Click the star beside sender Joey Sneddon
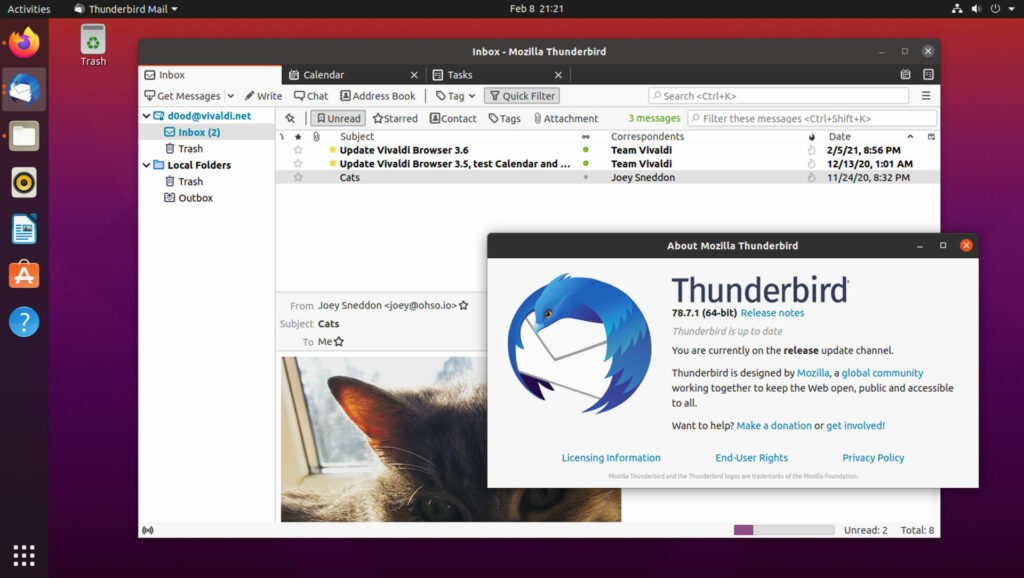Image resolution: width=1024 pixels, height=578 pixels. [464, 305]
